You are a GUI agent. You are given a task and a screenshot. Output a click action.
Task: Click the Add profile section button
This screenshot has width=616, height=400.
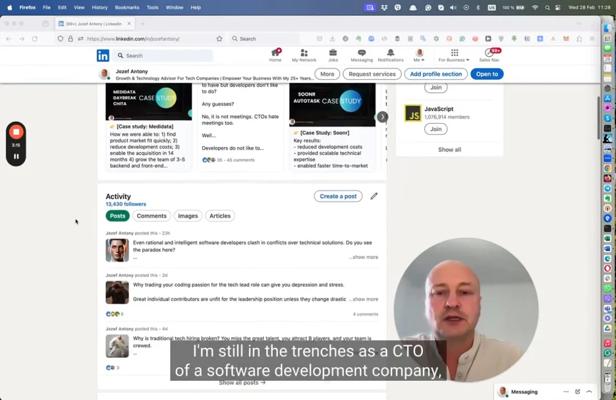pyautogui.click(x=437, y=74)
